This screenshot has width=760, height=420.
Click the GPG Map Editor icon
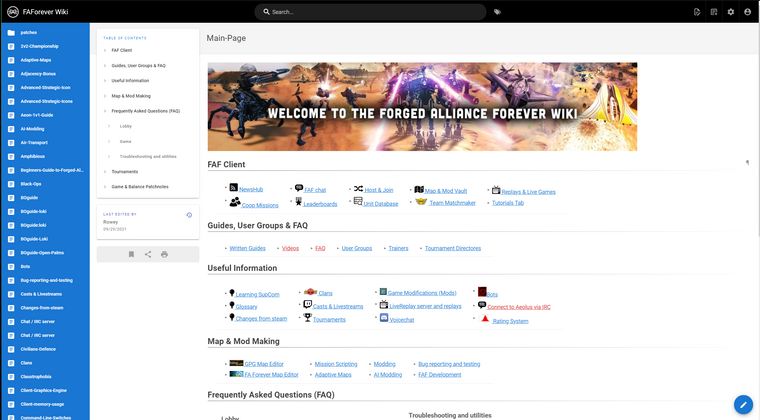tap(236, 363)
